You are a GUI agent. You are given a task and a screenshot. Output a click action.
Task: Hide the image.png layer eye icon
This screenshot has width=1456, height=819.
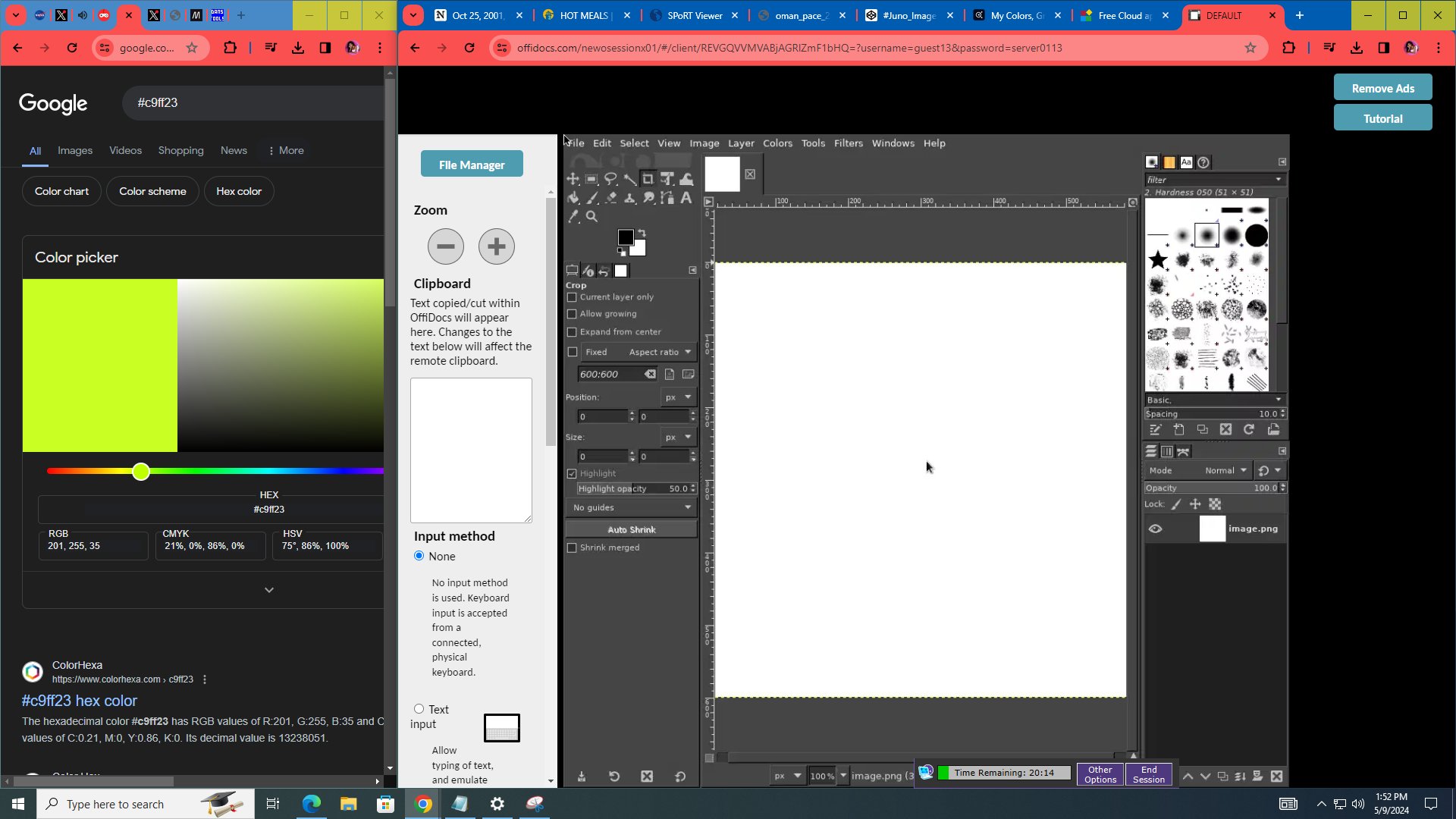click(x=1156, y=529)
